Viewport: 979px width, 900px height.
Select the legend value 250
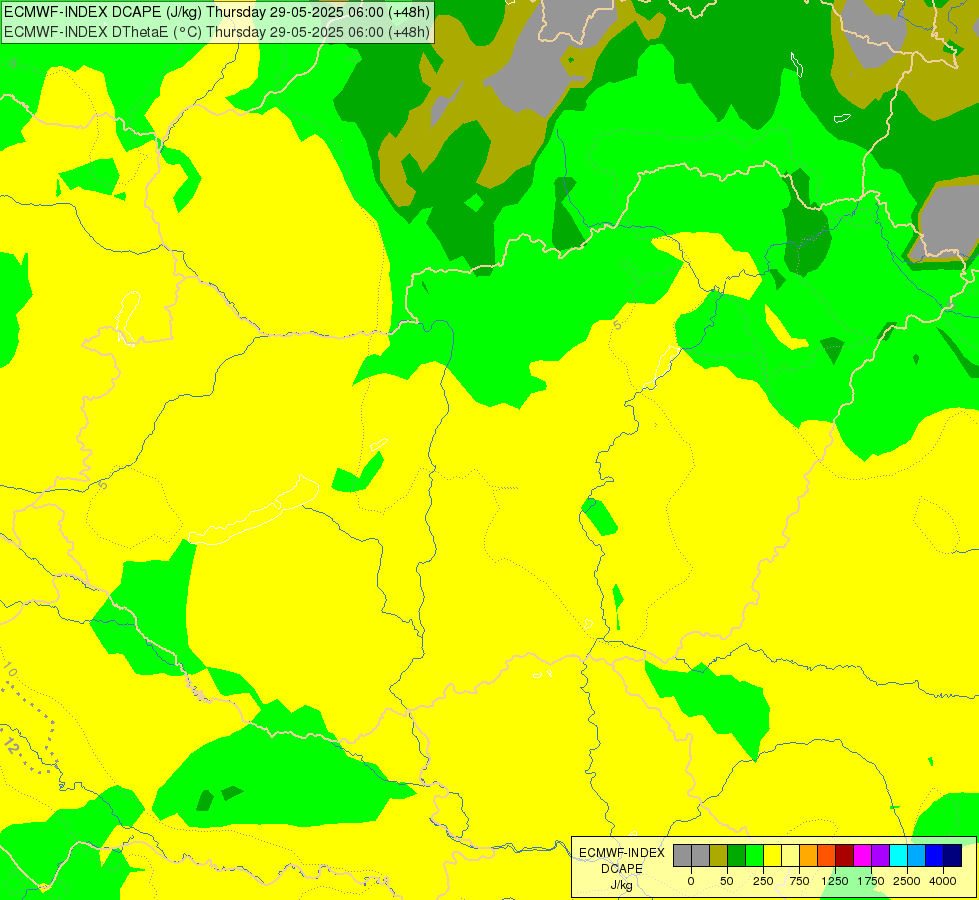tap(763, 881)
